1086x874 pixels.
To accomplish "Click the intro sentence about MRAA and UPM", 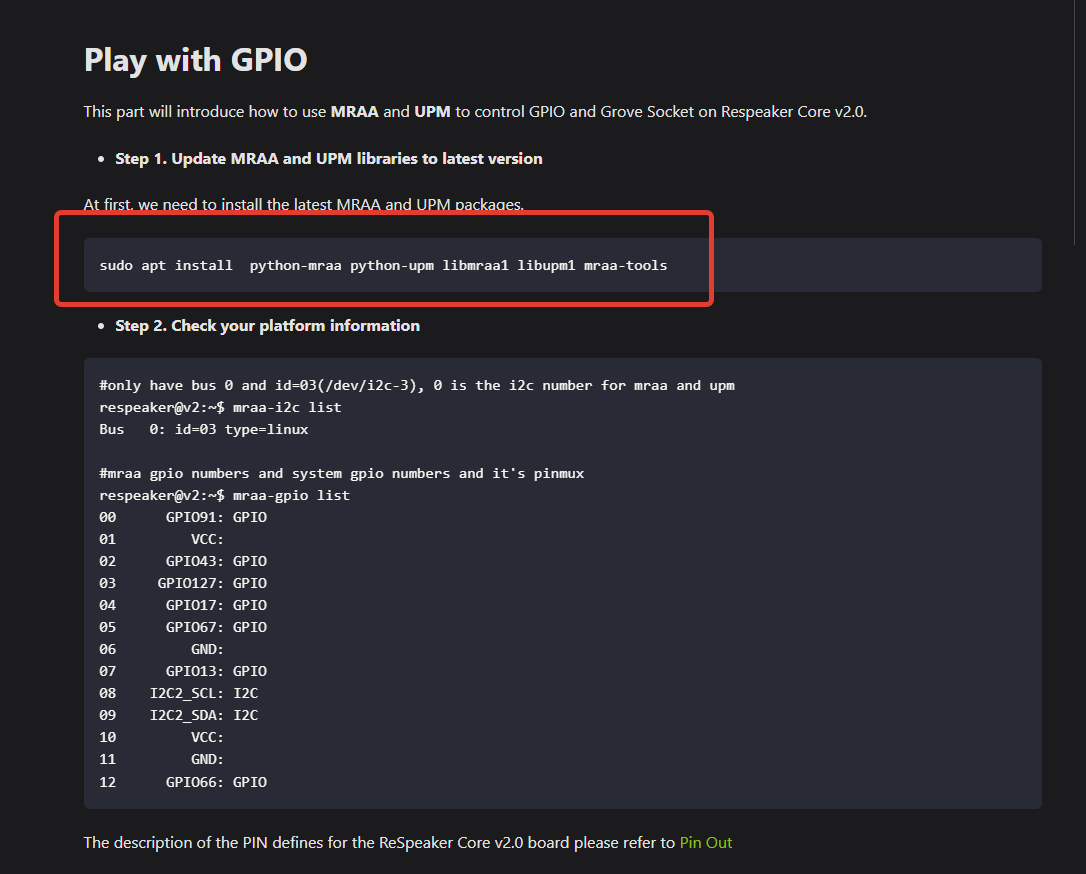I will [x=475, y=112].
